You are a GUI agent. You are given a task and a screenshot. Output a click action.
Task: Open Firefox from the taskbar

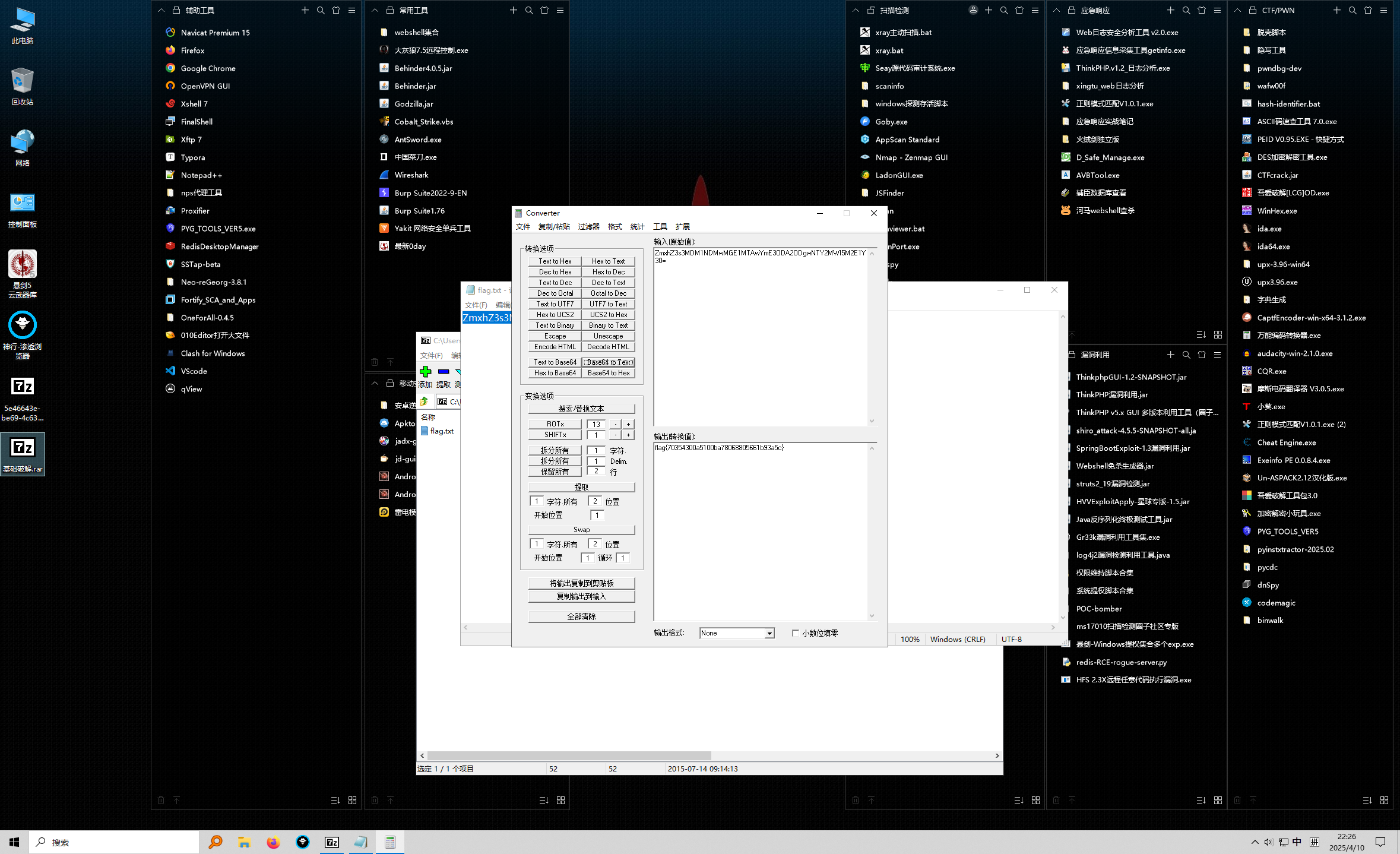(273, 842)
